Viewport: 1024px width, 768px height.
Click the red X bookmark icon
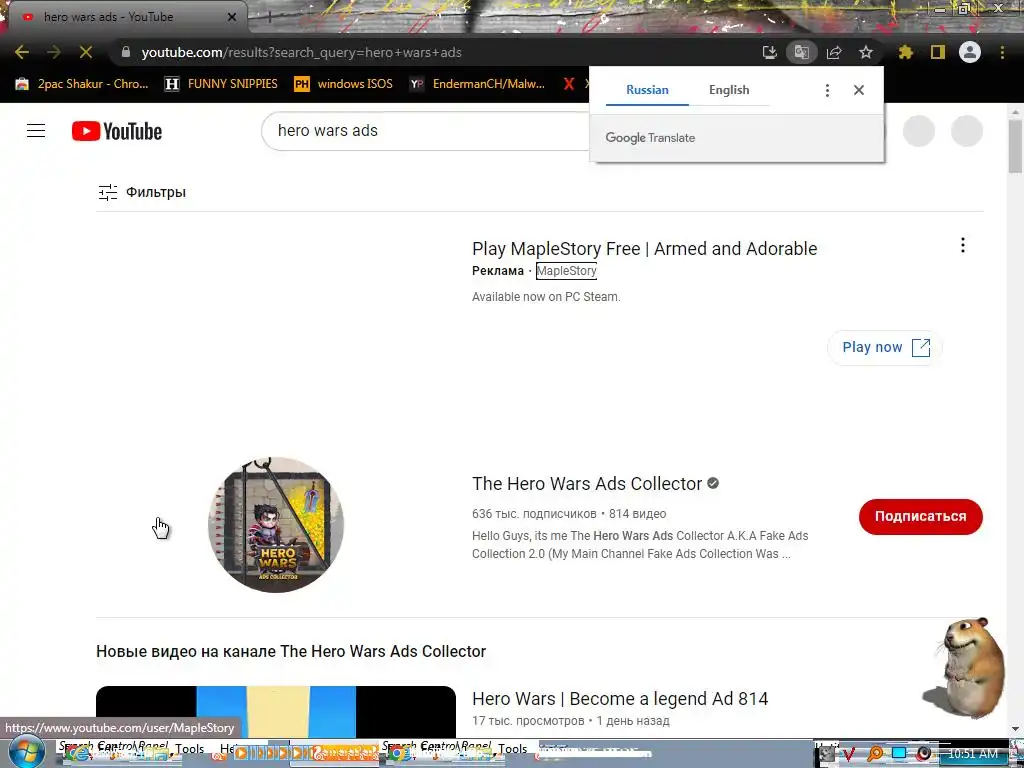[x=569, y=84]
